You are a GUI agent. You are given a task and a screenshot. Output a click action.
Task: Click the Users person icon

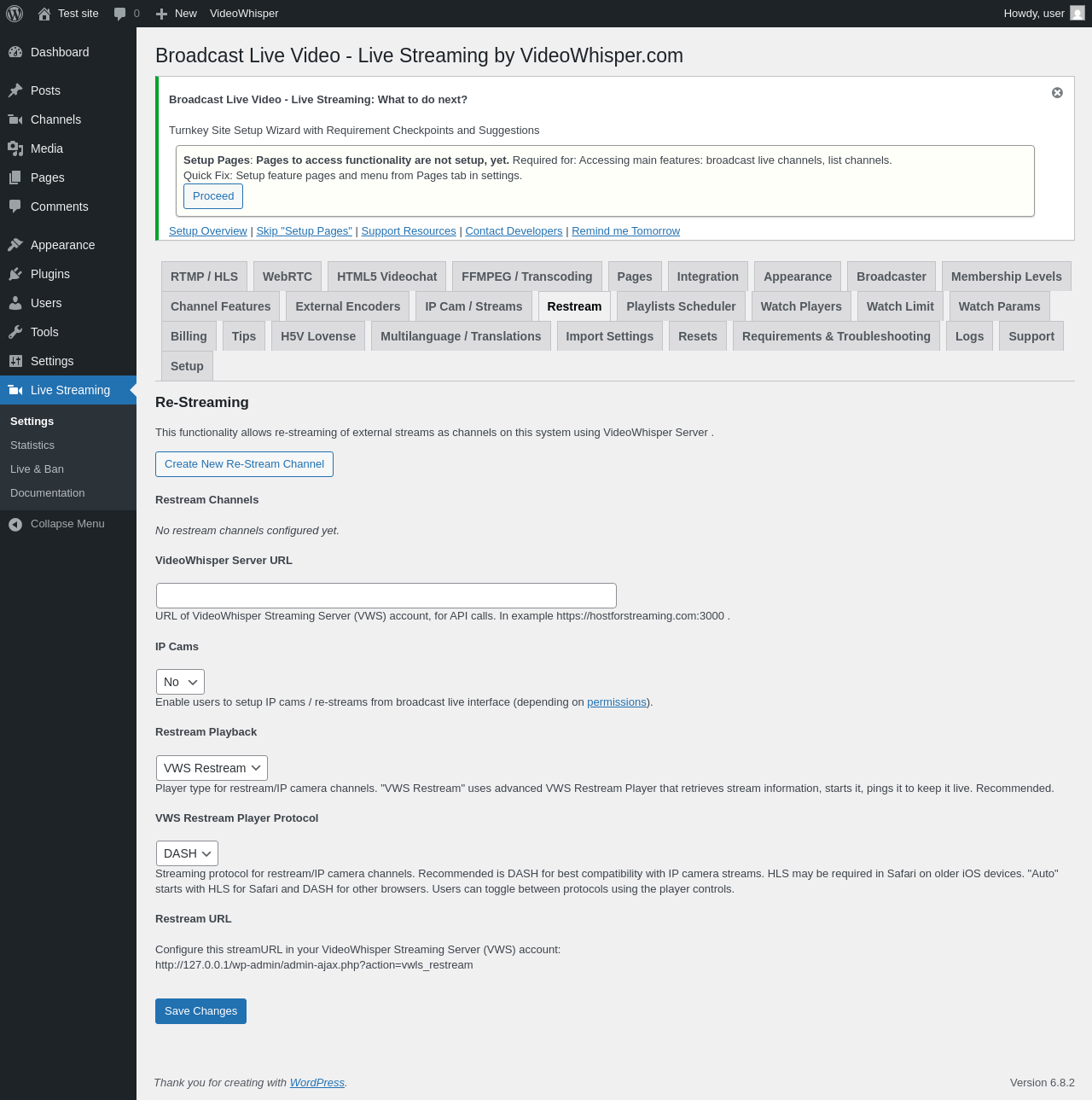point(15,303)
